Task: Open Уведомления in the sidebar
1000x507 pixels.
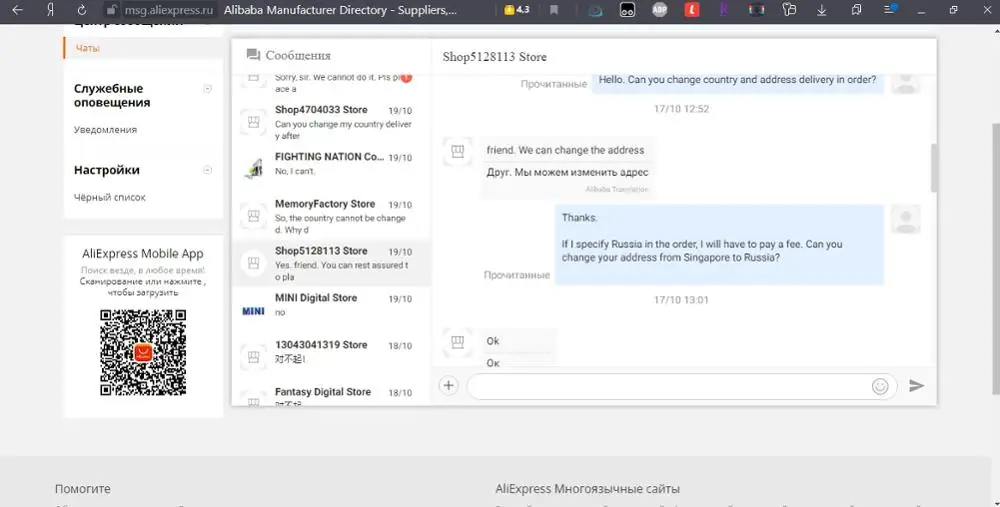Action: pyautogui.click(x=105, y=129)
